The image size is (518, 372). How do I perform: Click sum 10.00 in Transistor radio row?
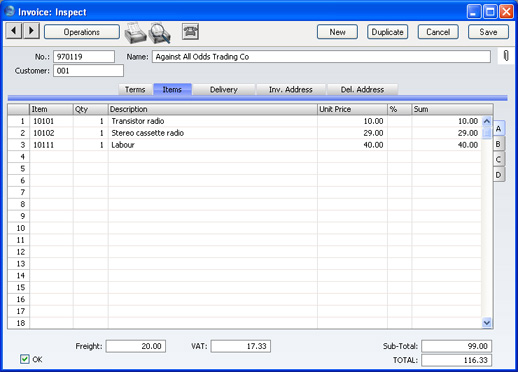447,121
